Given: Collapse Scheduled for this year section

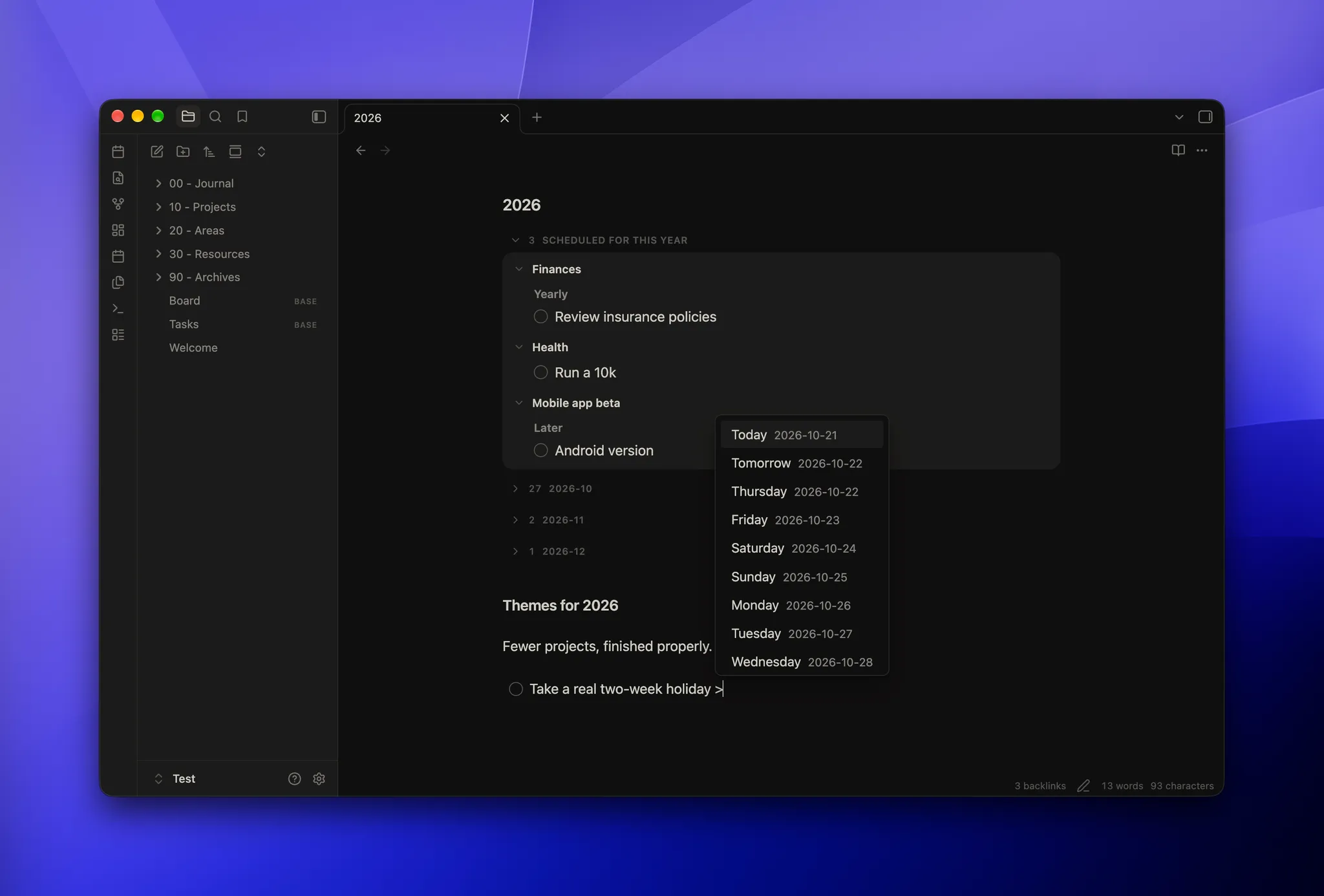Looking at the screenshot, I should click(x=515, y=240).
